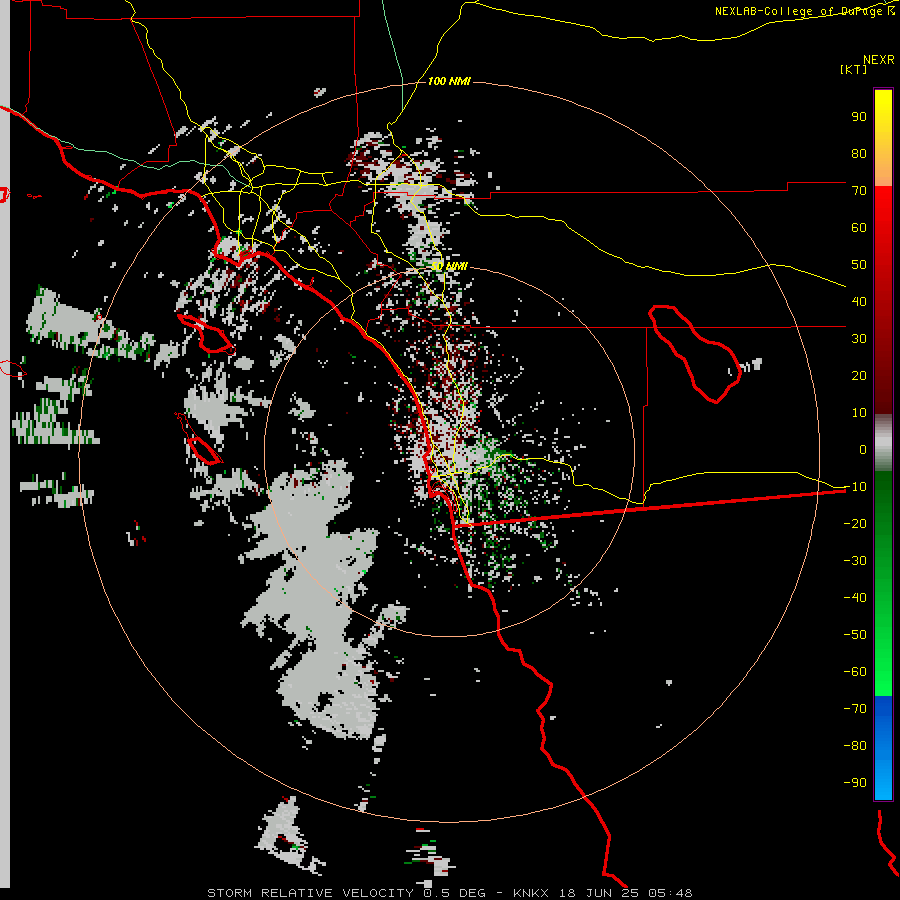
Task: Select the positive 30 scale value
Action: 859,339
